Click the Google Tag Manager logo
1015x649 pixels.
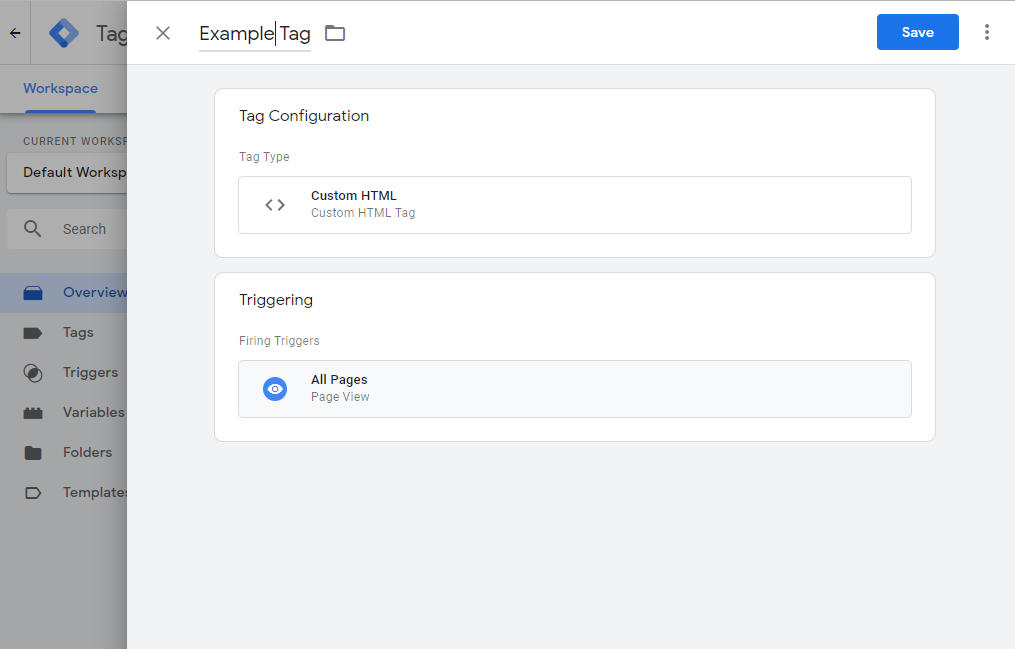click(x=64, y=33)
